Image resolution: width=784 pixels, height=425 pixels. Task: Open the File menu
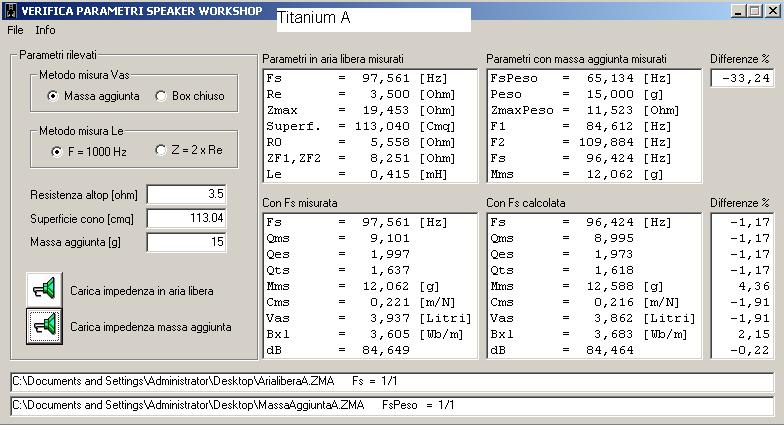[15, 30]
